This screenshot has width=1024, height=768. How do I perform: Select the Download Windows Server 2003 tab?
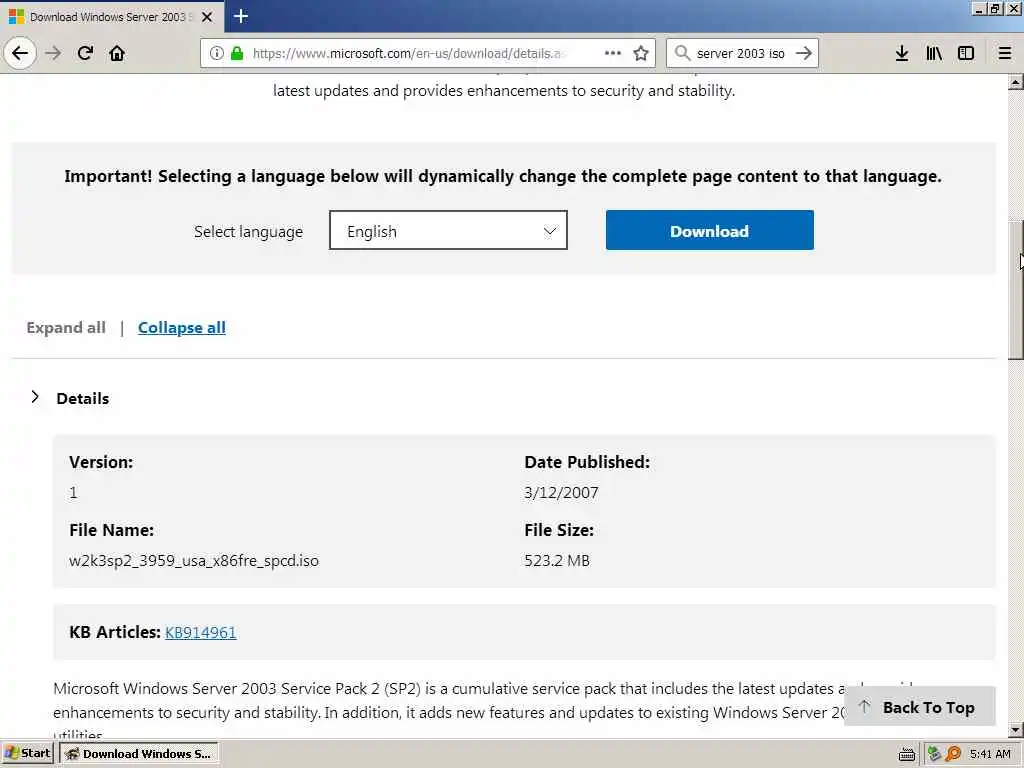pyautogui.click(x=112, y=16)
